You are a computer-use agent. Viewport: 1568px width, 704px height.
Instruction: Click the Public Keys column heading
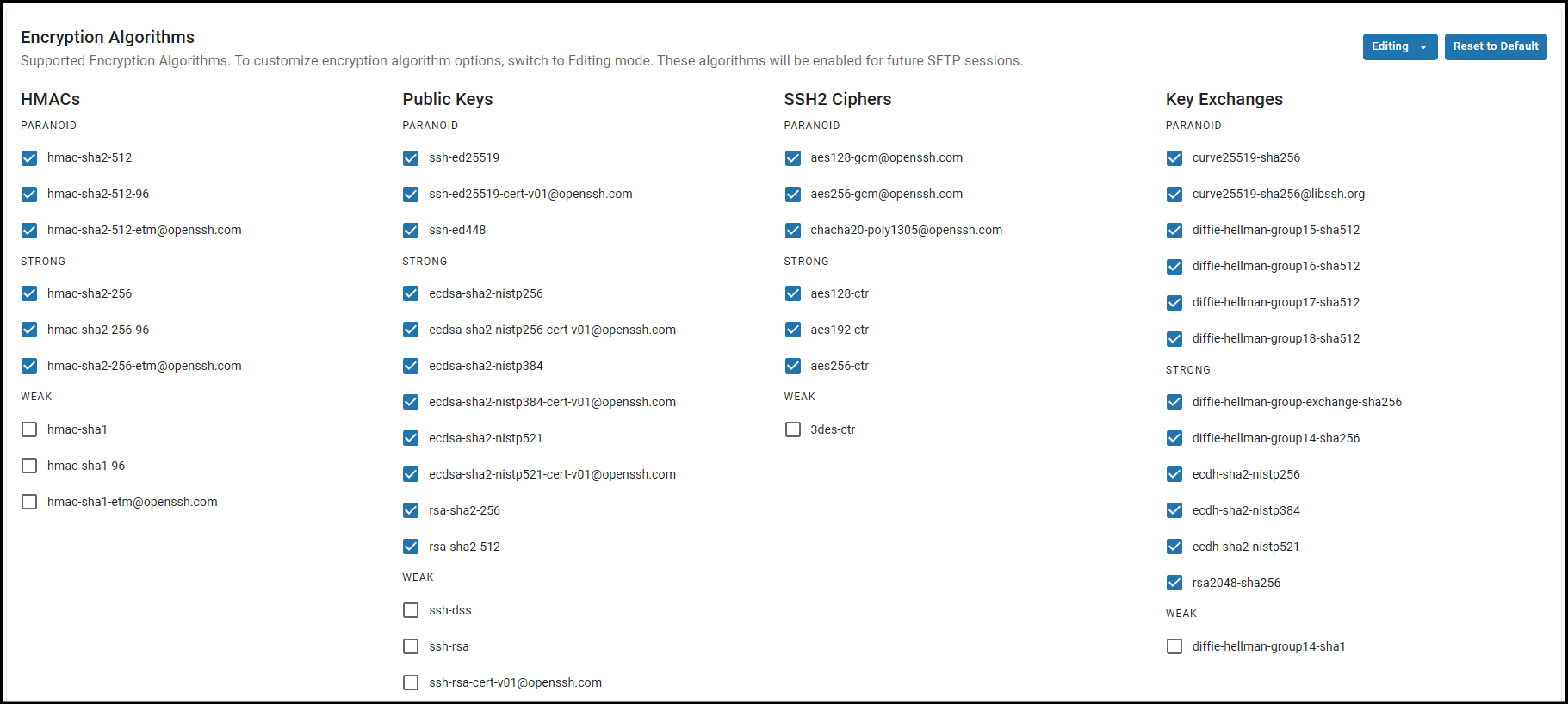tap(448, 99)
